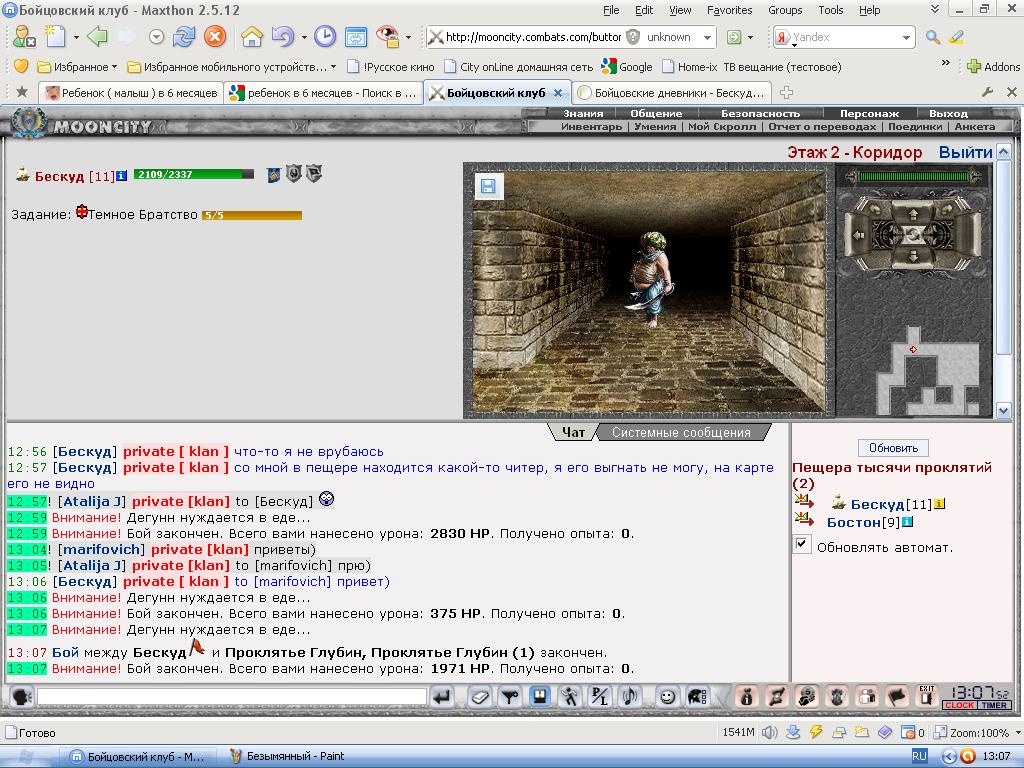
Task: Switch to Системные сообщения tab
Action: click(680, 432)
